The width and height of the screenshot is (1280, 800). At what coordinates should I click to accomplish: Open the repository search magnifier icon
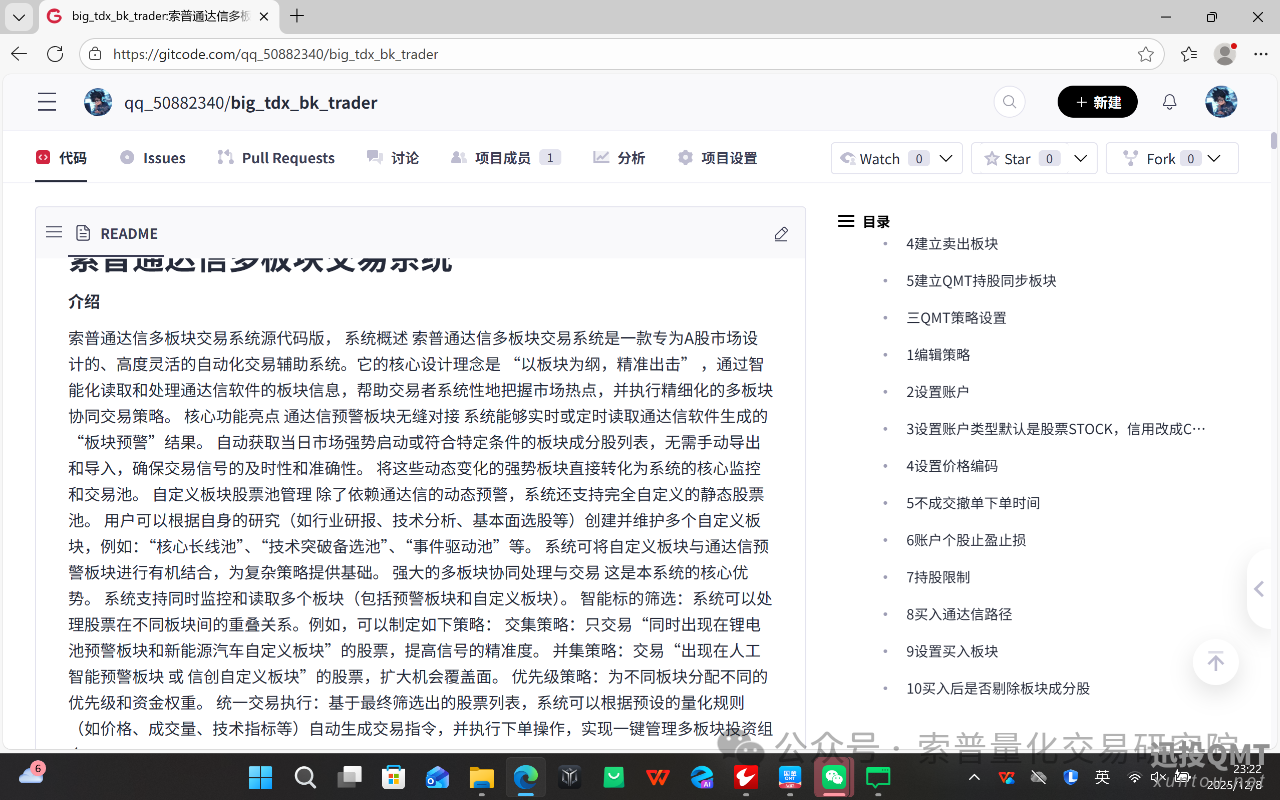[1009, 101]
